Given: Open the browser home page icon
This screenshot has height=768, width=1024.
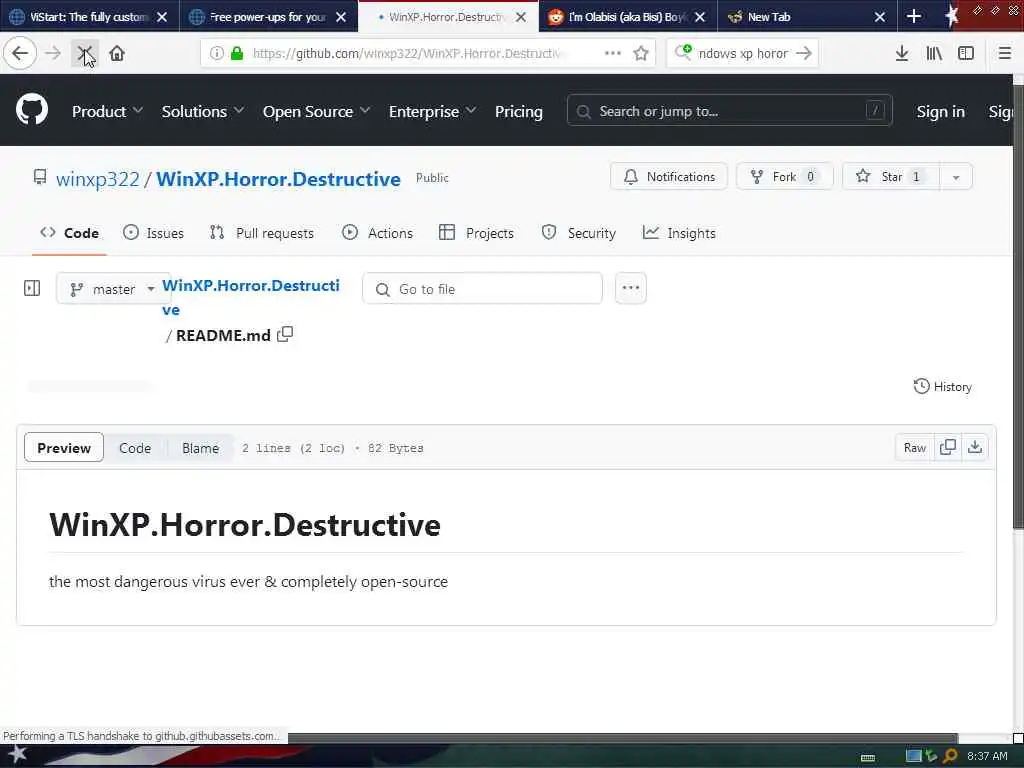Looking at the screenshot, I should (117, 53).
